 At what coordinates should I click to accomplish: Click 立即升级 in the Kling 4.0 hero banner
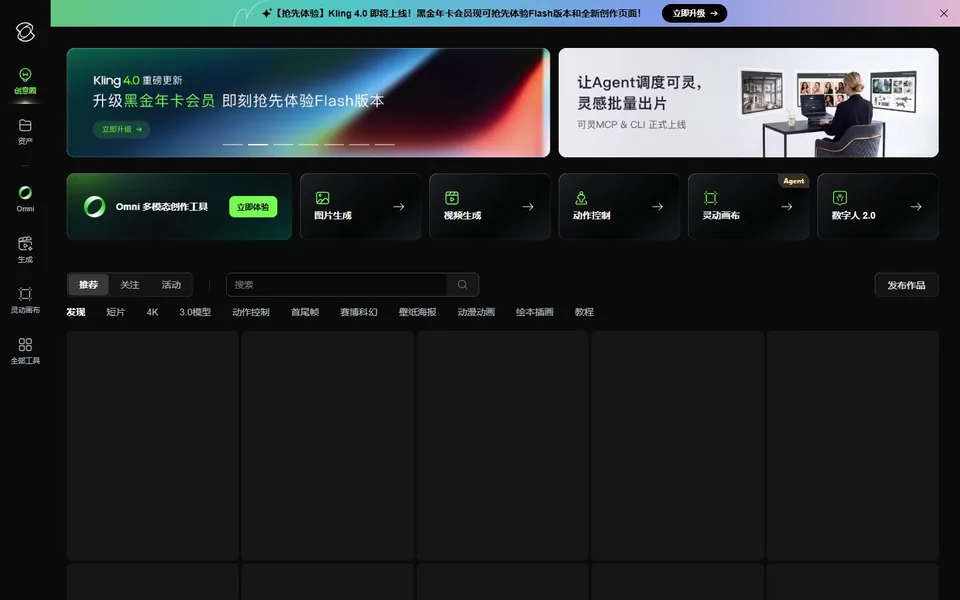point(121,129)
